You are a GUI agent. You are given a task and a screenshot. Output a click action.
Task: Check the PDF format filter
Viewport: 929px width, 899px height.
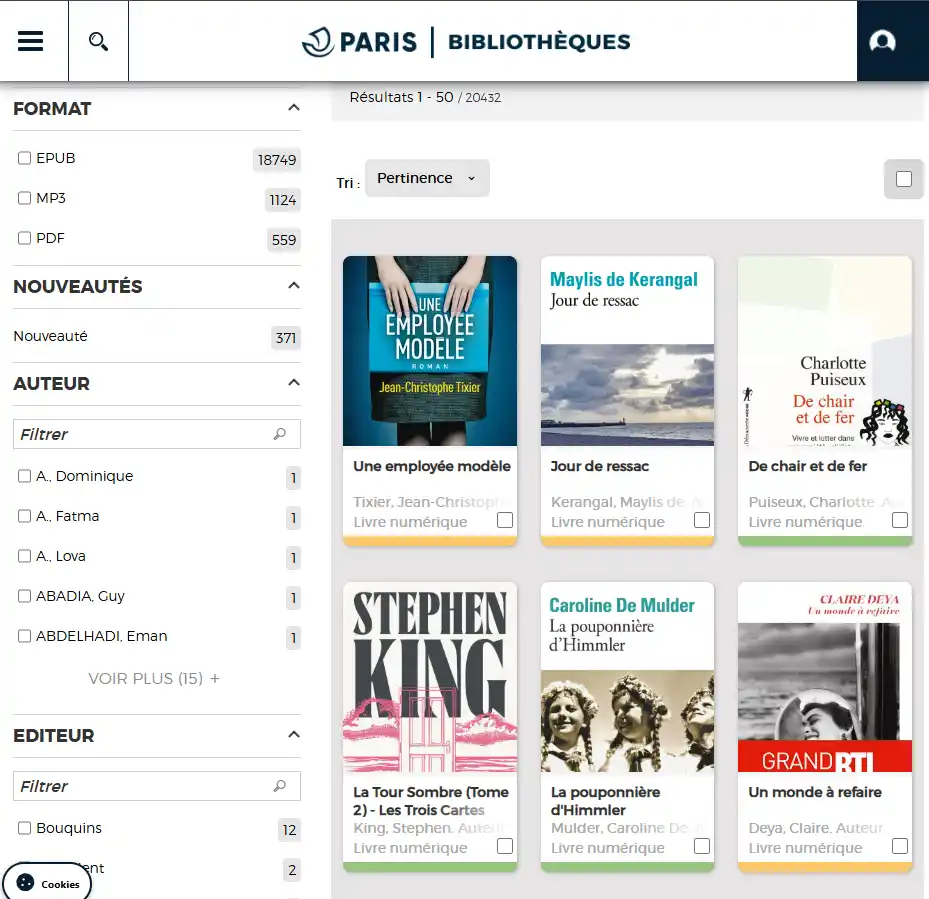24,237
